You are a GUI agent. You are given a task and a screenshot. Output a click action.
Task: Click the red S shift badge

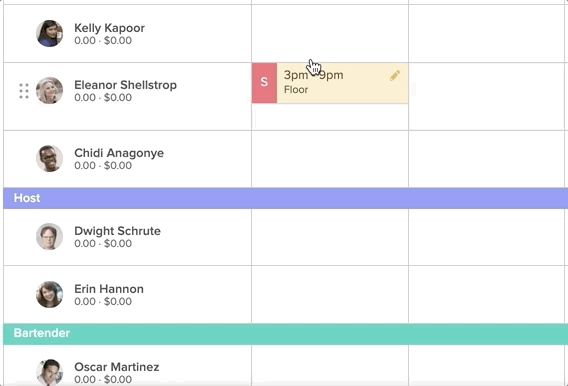(264, 83)
